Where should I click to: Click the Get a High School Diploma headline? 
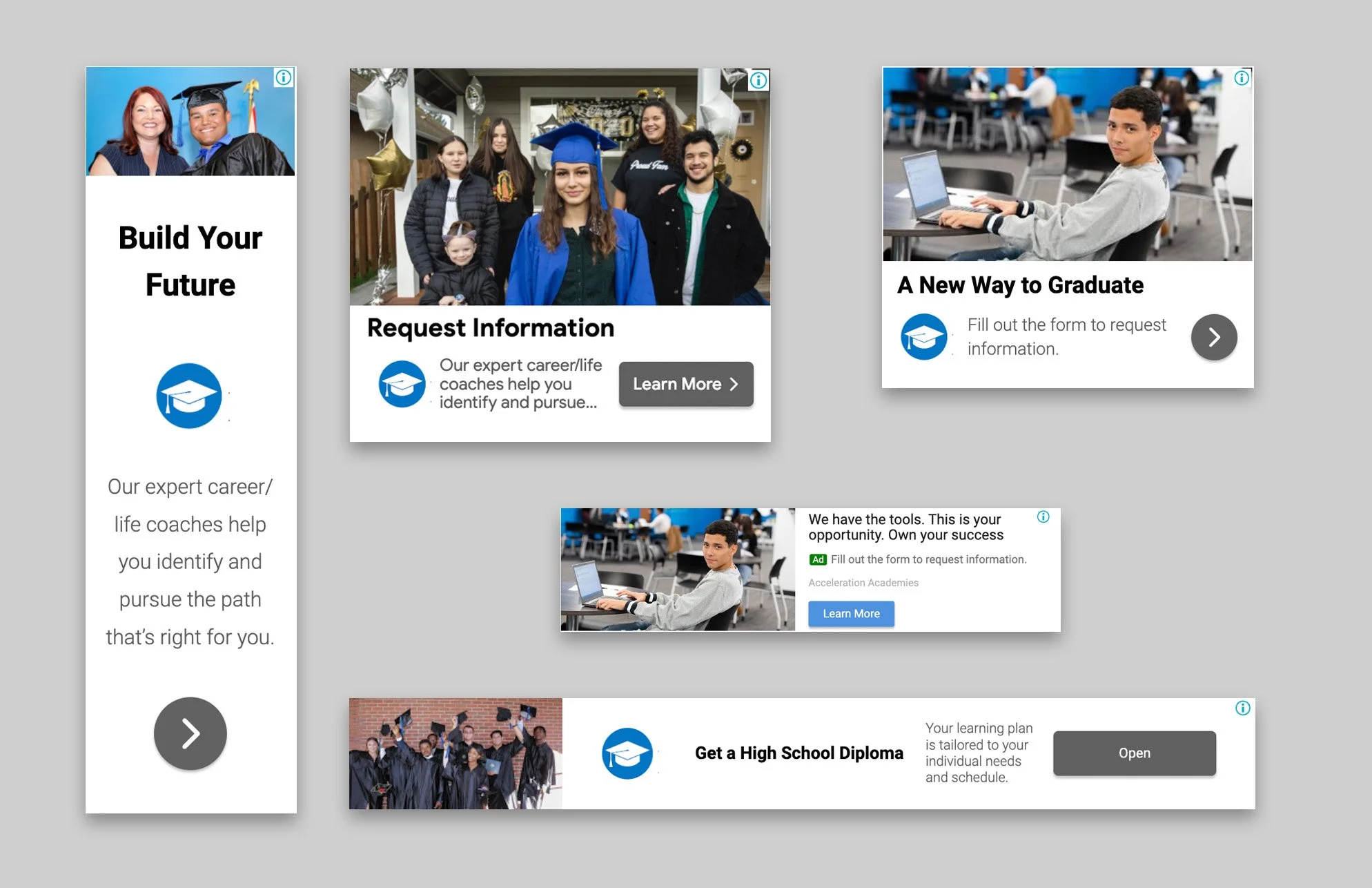pyautogui.click(x=798, y=753)
